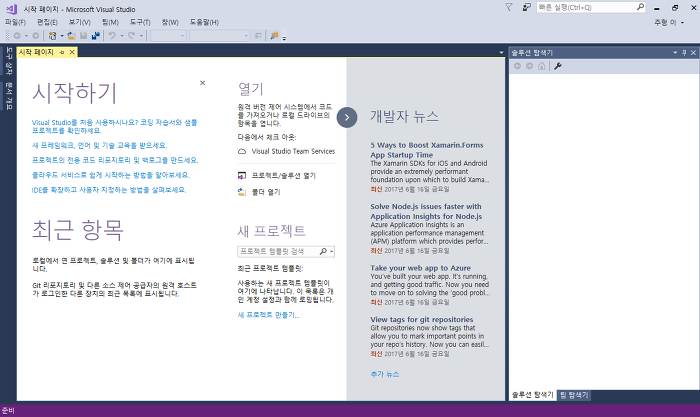The width and height of the screenshot is (700, 417).
Task: Click the navigate backward toolbar icon
Action: pos(17,36)
